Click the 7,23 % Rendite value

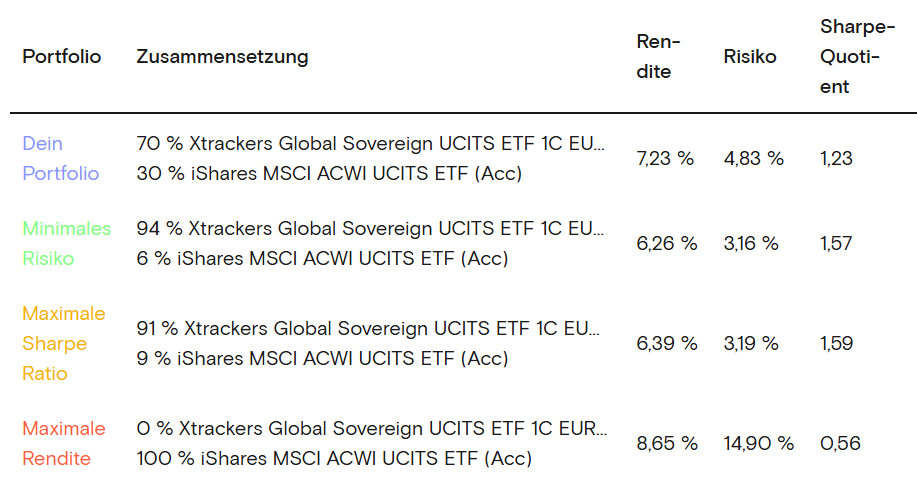665,158
